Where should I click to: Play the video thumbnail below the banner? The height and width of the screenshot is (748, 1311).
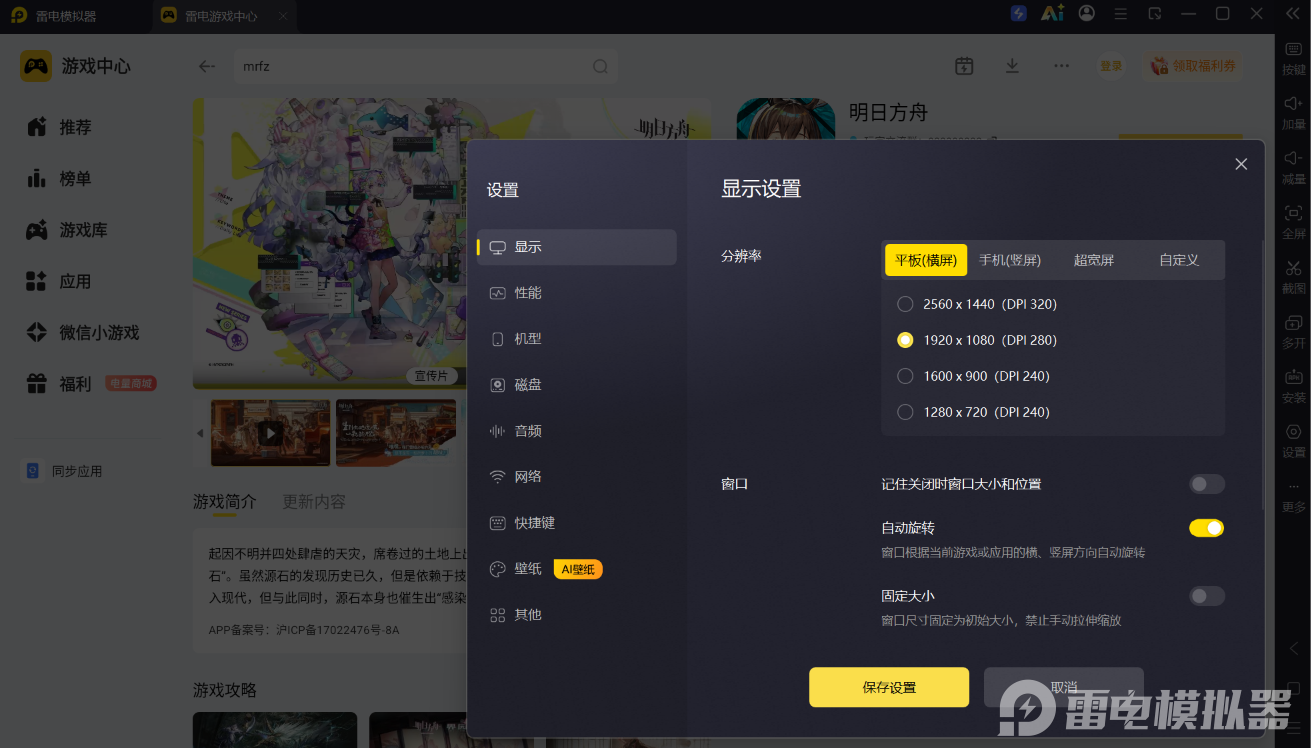click(270, 433)
